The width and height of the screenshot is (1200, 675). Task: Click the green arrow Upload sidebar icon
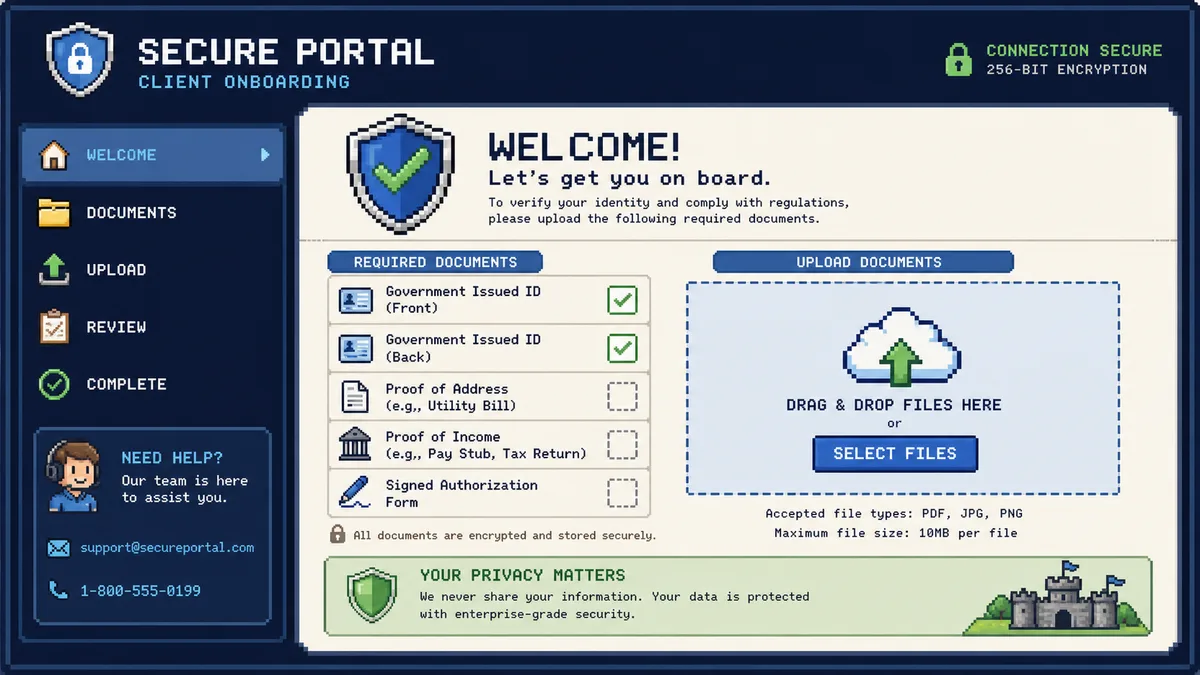[x=54, y=269]
